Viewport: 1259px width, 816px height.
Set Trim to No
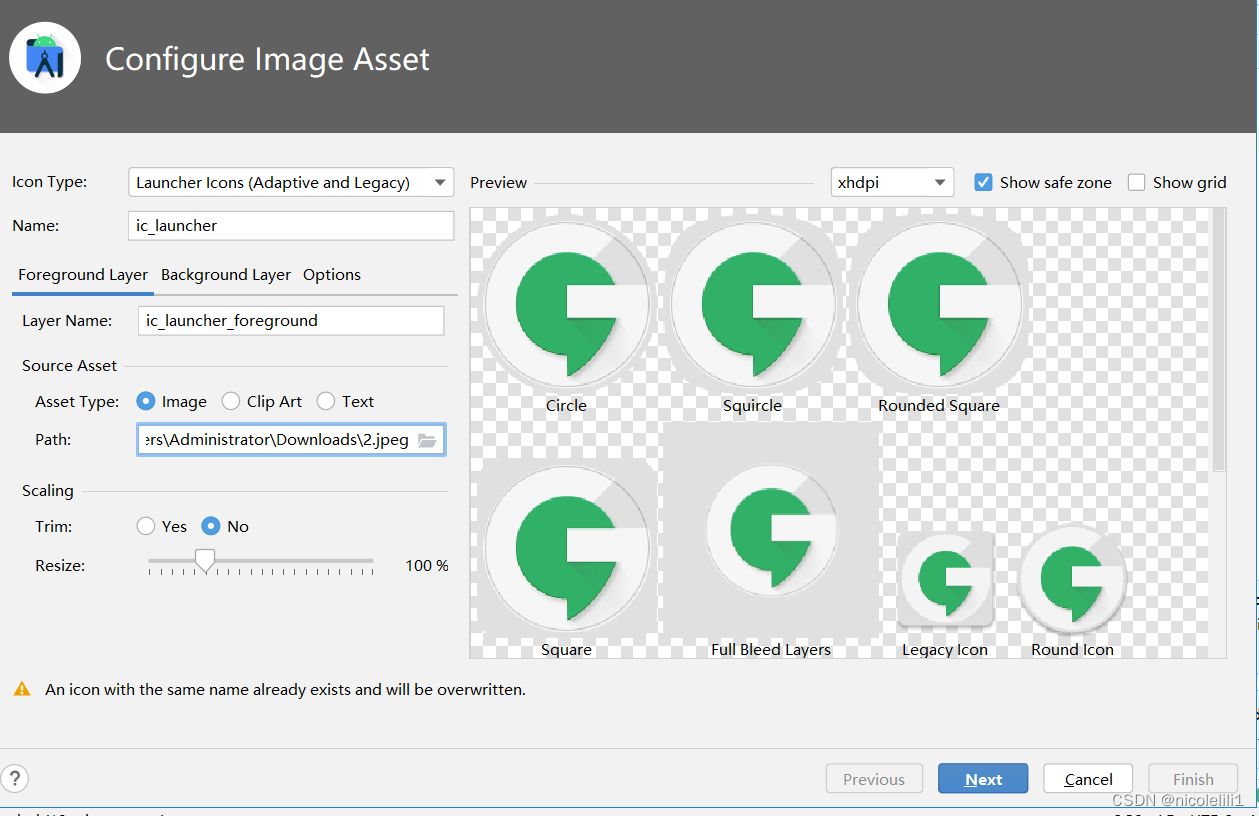pyautogui.click(x=211, y=526)
